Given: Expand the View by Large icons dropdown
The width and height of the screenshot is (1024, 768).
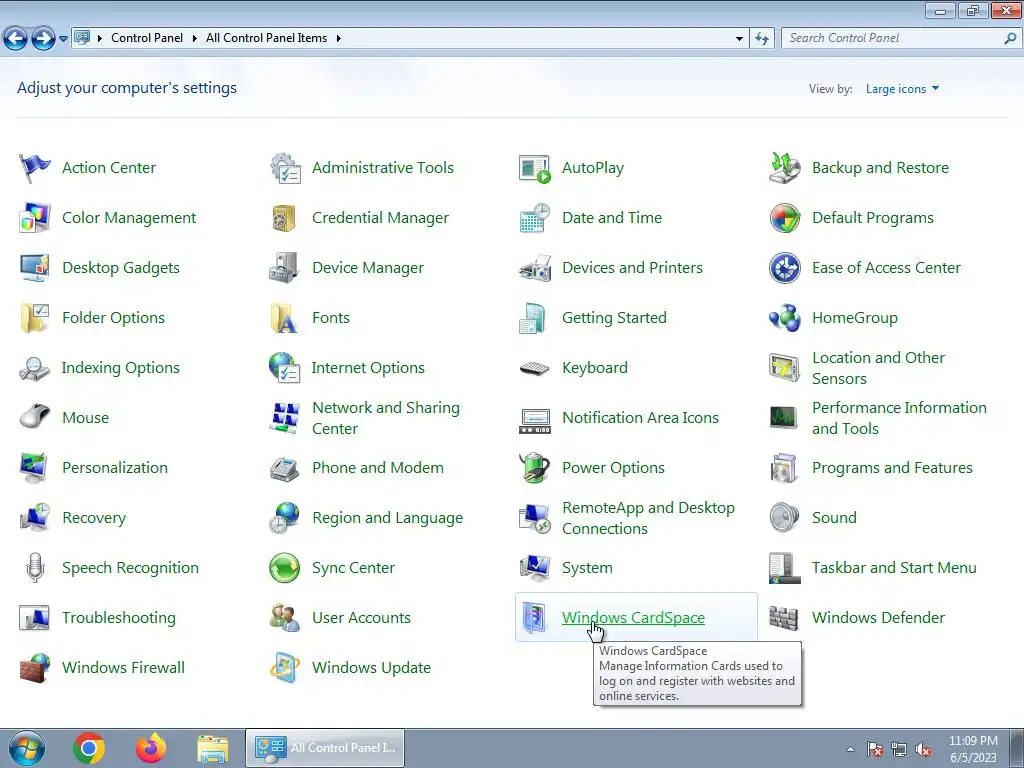Looking at the screenshot, I should tap(902, 89).
